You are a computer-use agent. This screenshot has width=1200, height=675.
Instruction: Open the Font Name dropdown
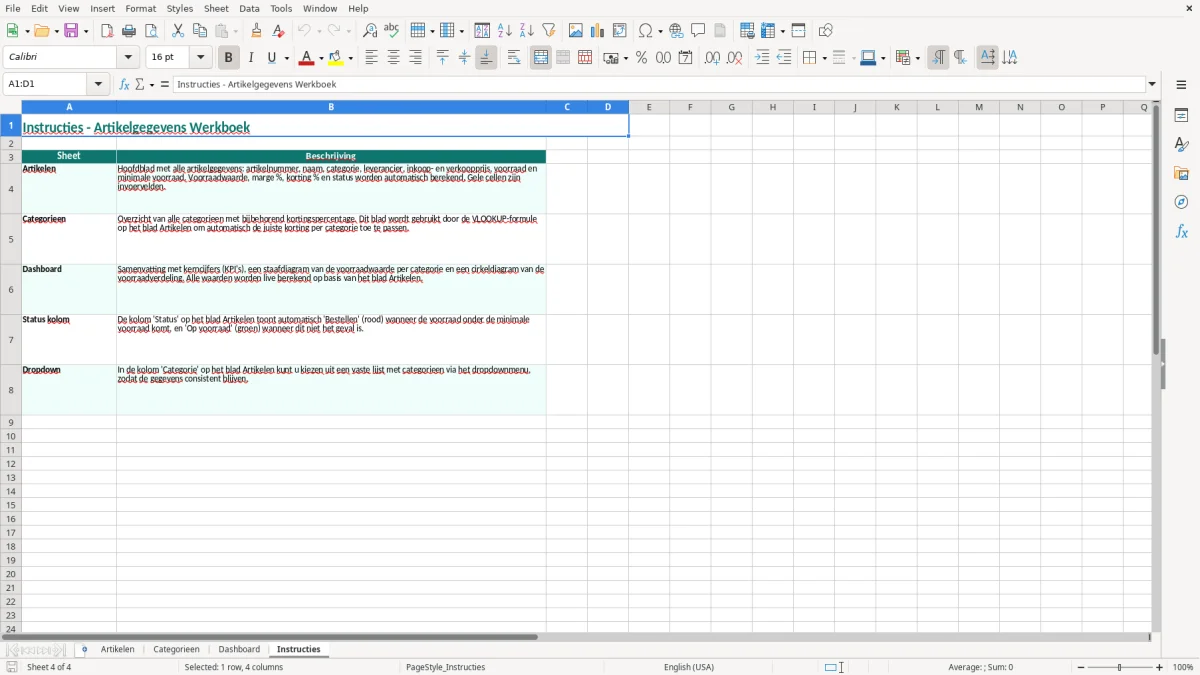point(128,58)
